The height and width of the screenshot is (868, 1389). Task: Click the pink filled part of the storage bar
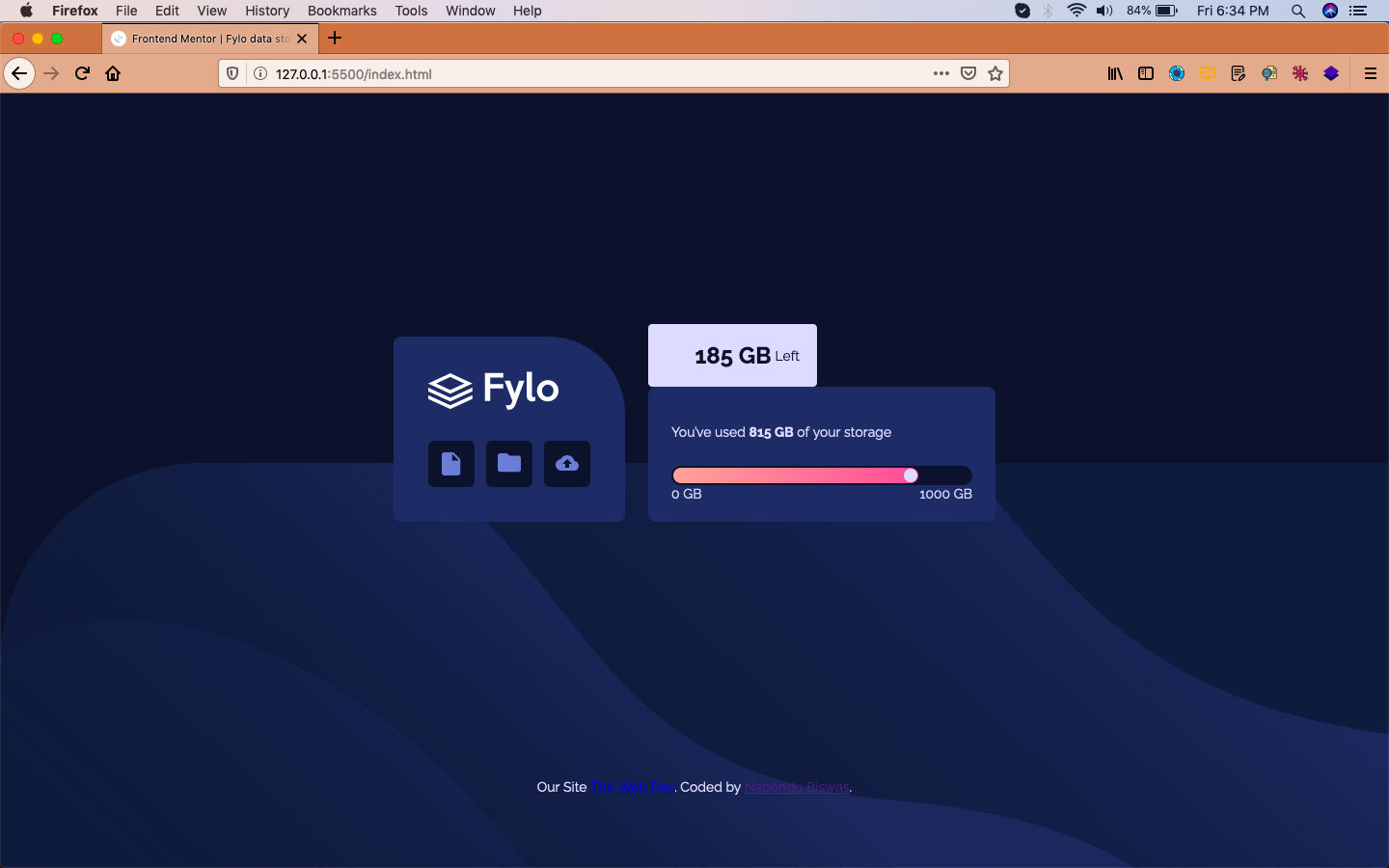793,475
